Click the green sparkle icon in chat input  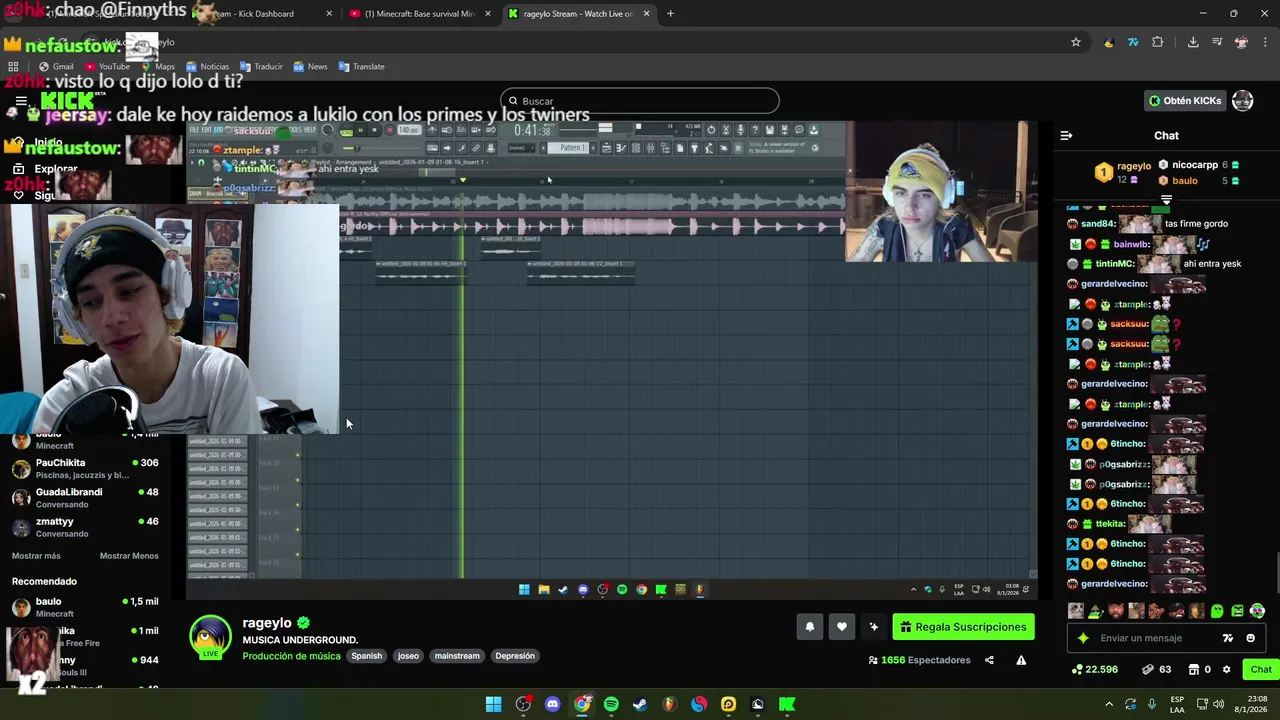point(1083,638)
